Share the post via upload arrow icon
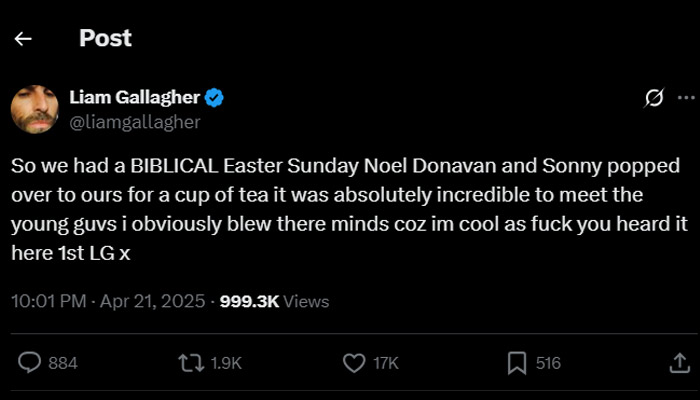The height and width of the screenshot is (400, 700). click(x=673, y=363)
